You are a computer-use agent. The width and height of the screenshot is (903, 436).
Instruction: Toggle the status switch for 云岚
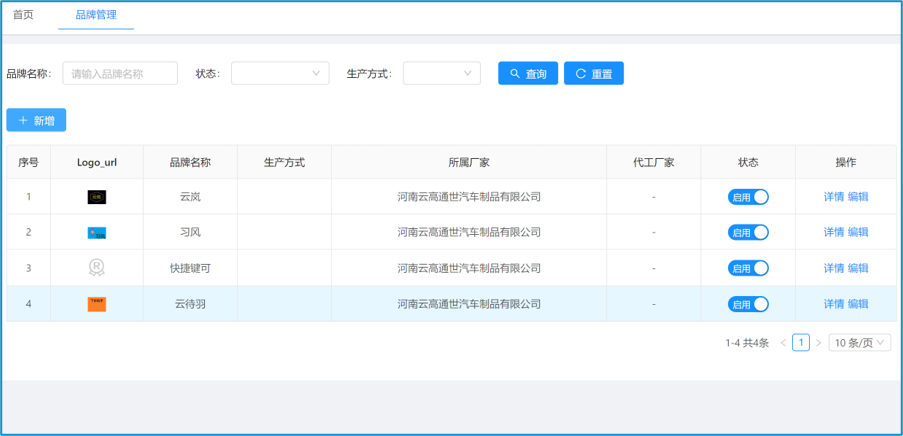(748, 197)
